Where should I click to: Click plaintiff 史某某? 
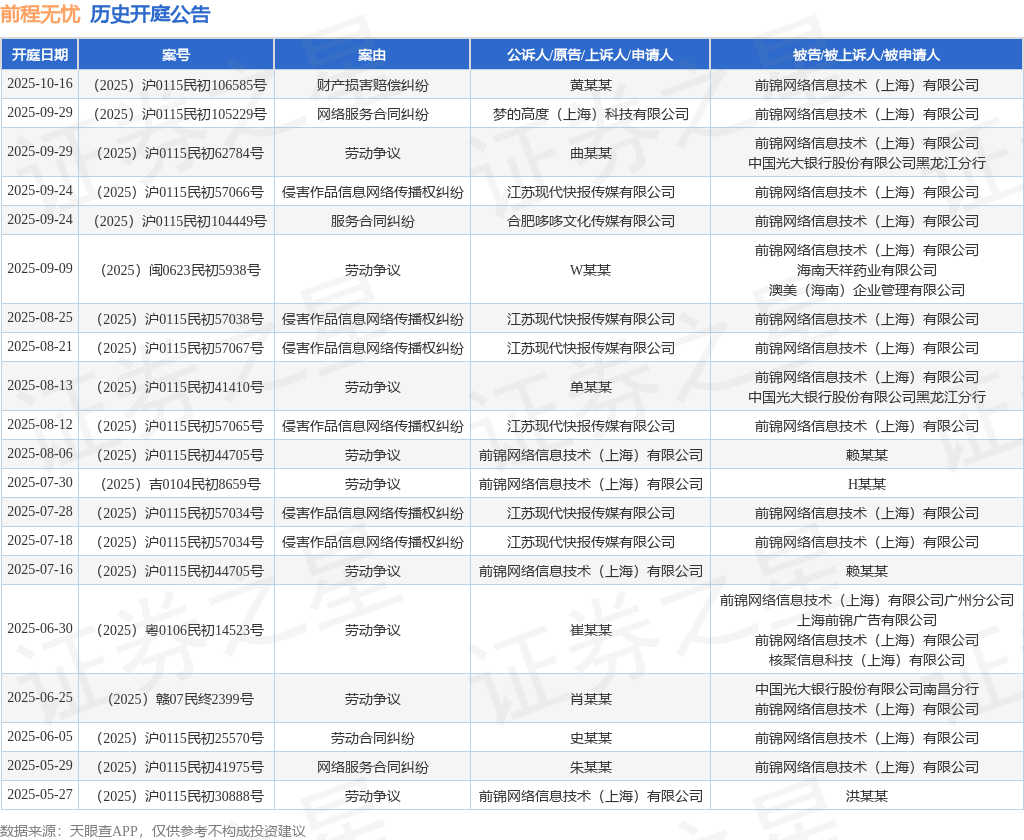coord(590,738)
